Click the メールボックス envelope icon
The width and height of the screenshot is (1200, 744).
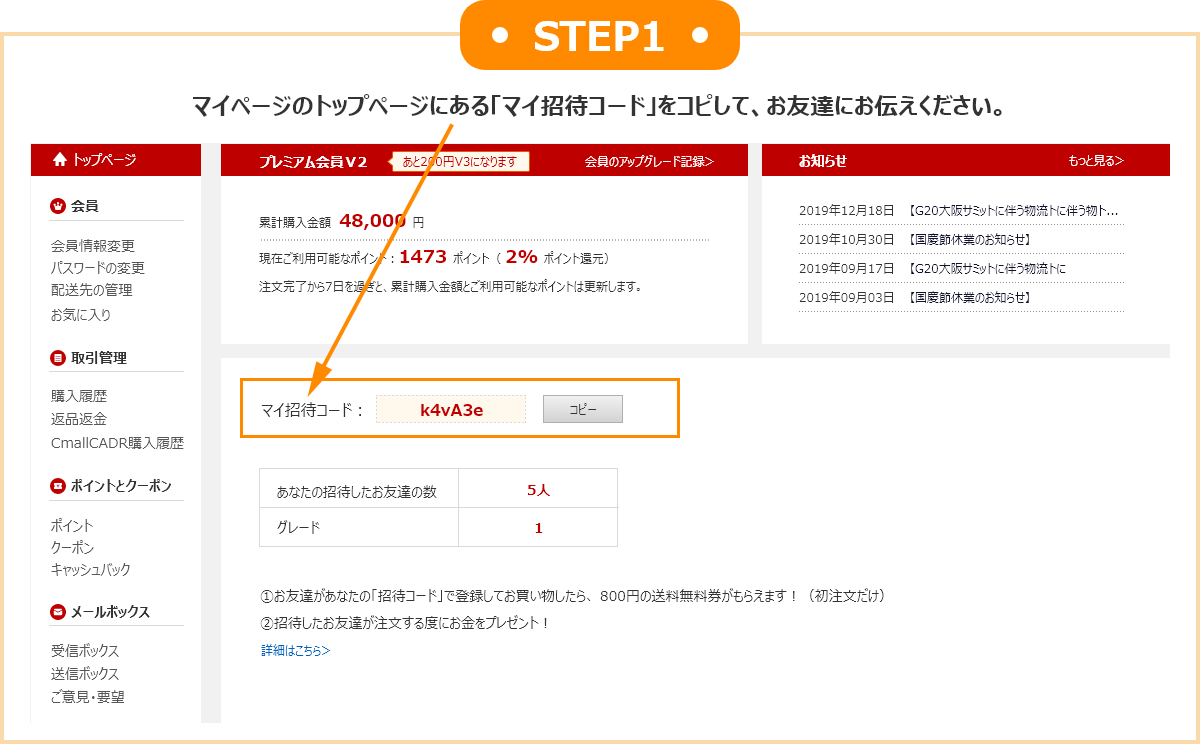click(58, 612)
